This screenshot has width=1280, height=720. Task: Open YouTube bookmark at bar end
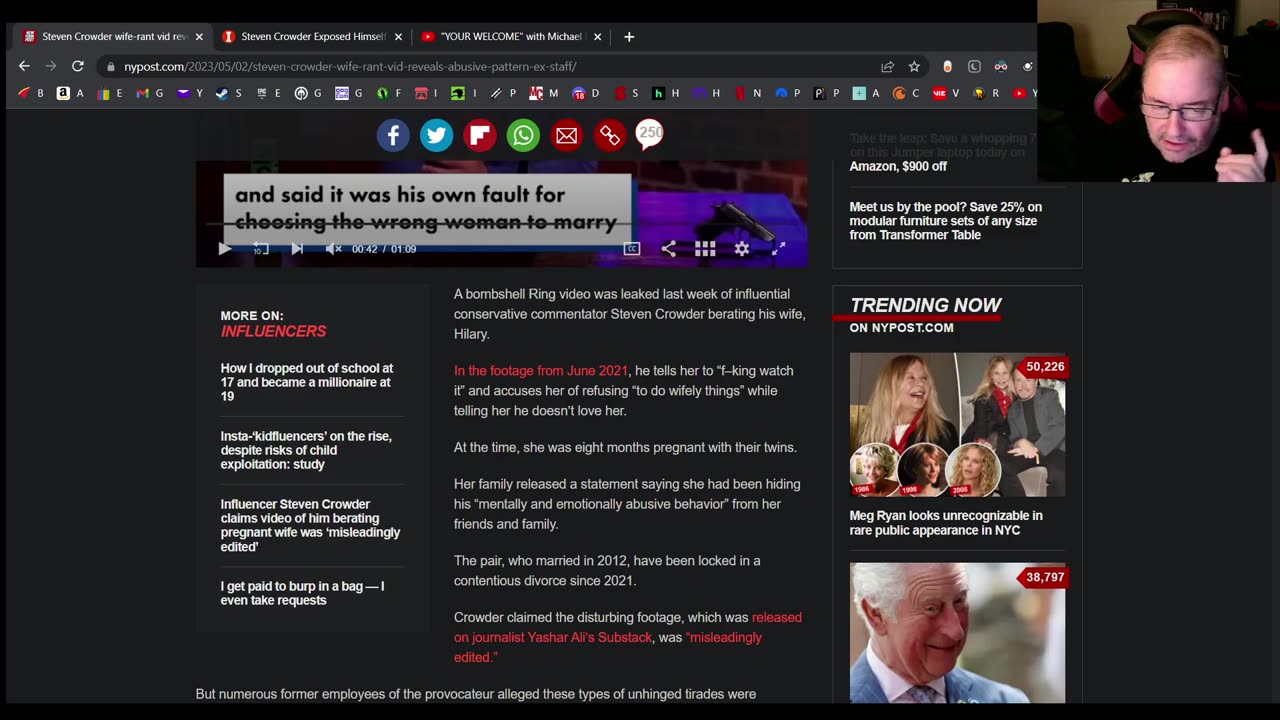click(1024, 93)
